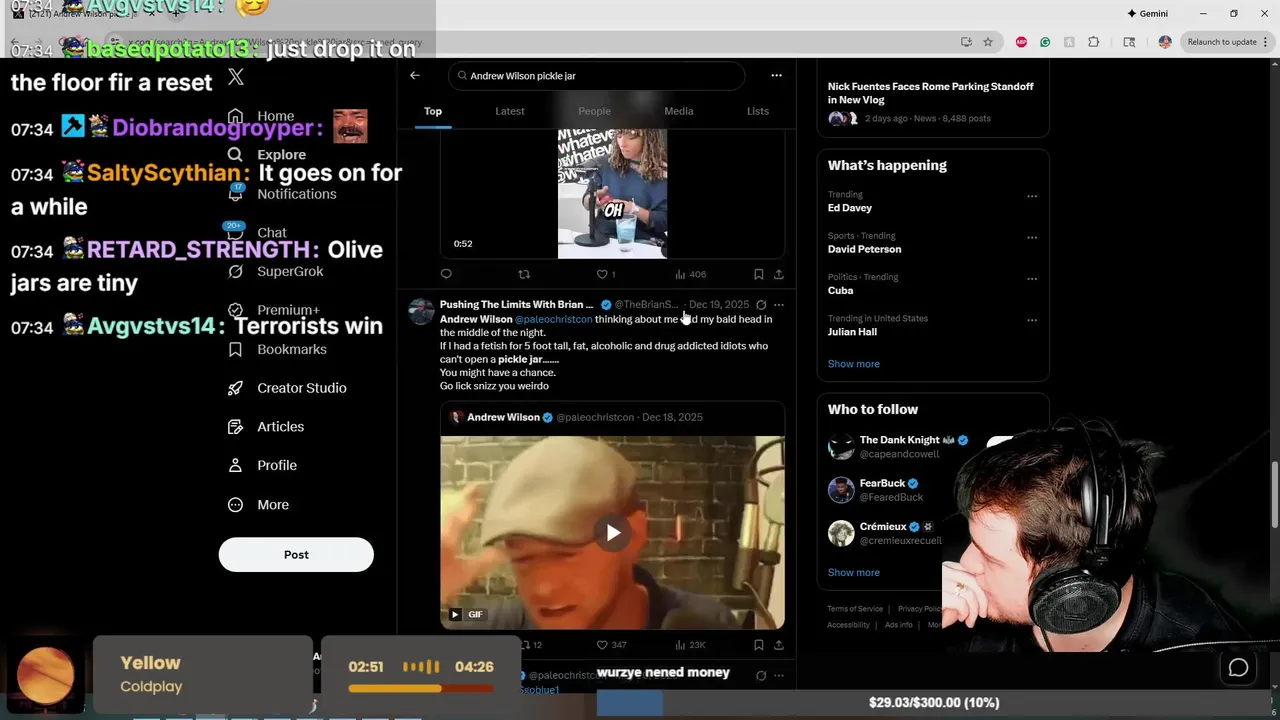Repost the 0:52 video tweet

click(524, 274)
